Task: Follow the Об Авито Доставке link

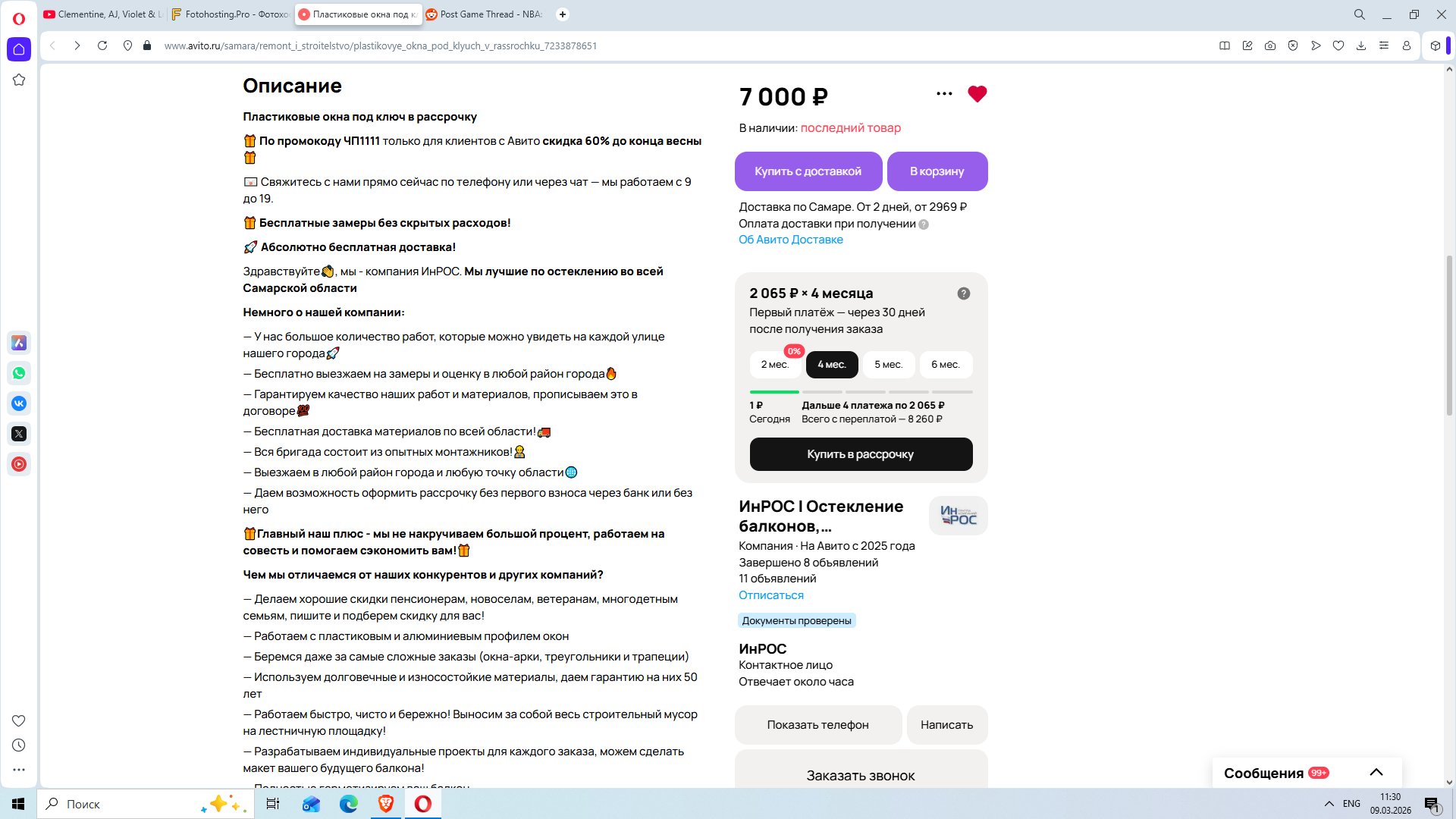Action: pyautogui.click(x=790, y=240)
